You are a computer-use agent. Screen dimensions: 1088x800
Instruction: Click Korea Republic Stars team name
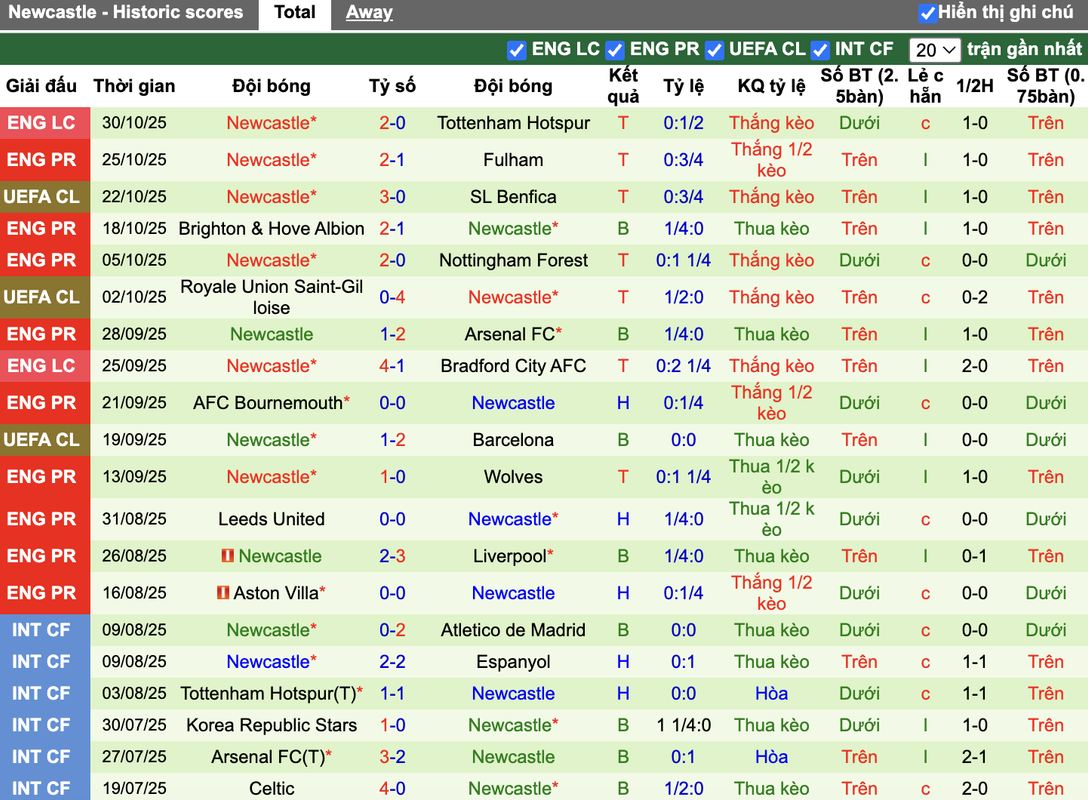pos(271,725)
